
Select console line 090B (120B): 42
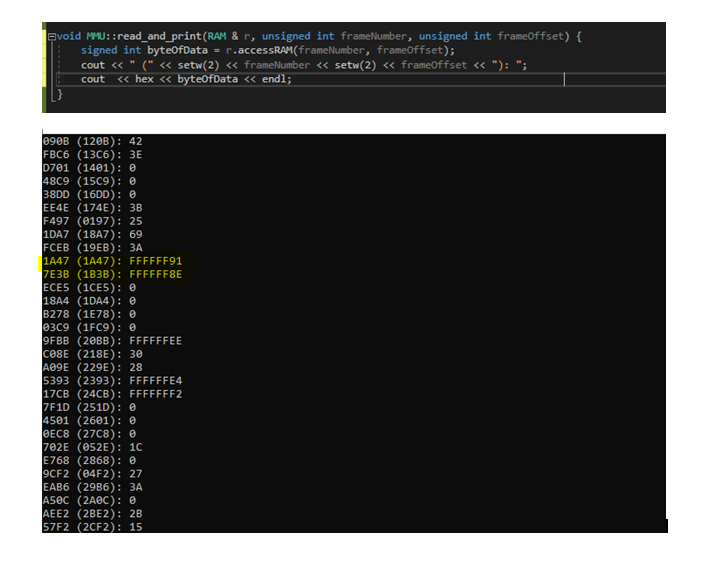(92, 141)
